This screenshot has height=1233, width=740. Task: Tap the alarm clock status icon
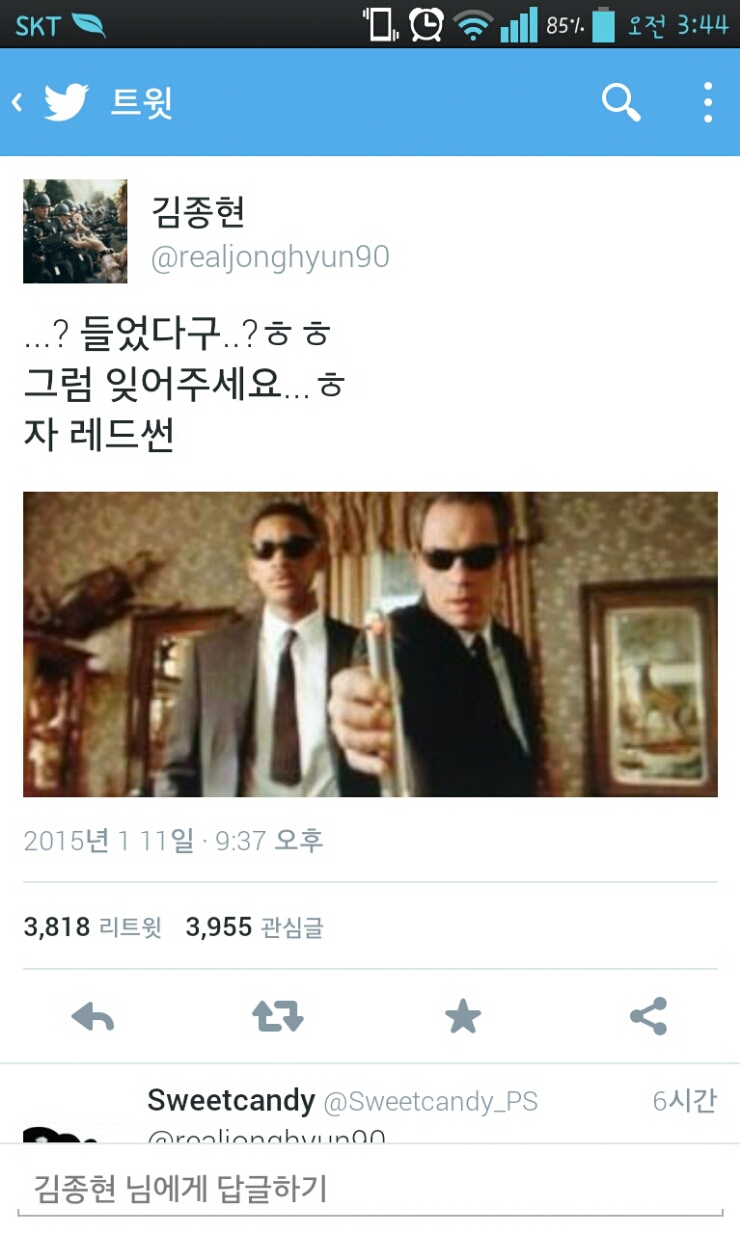point(427,23)
